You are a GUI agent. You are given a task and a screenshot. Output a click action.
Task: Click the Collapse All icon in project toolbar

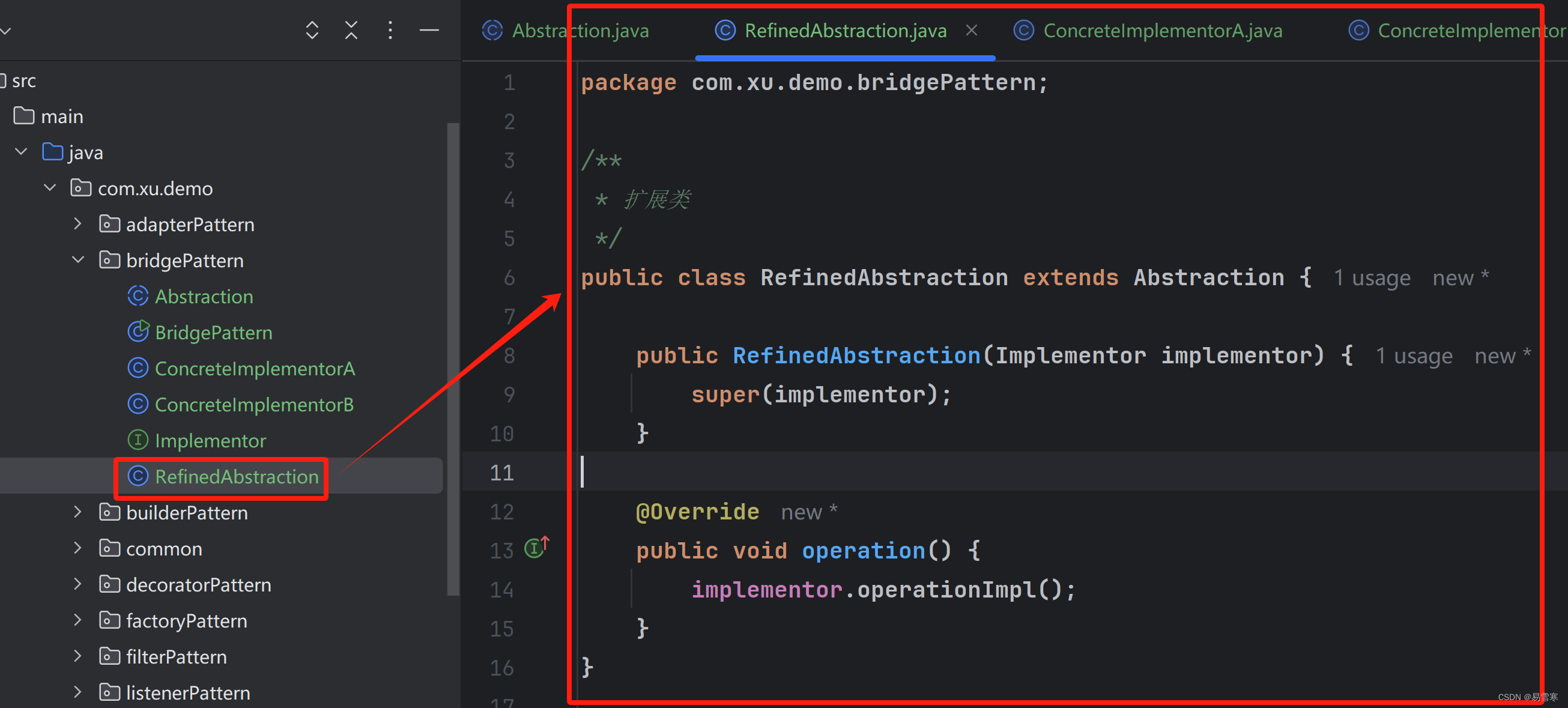(351, 30)
